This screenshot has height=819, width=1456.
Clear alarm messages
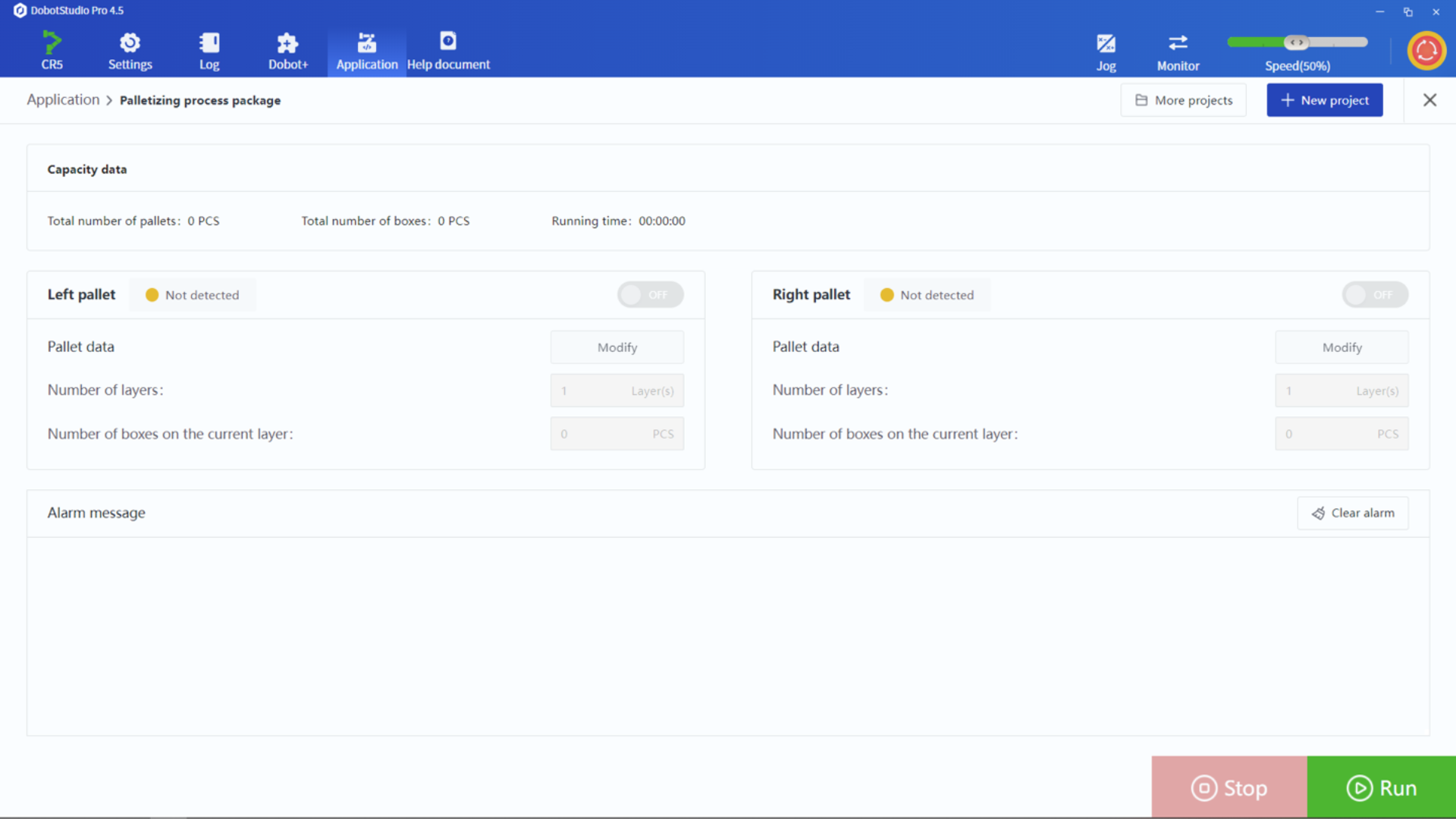click(1353, 513)
